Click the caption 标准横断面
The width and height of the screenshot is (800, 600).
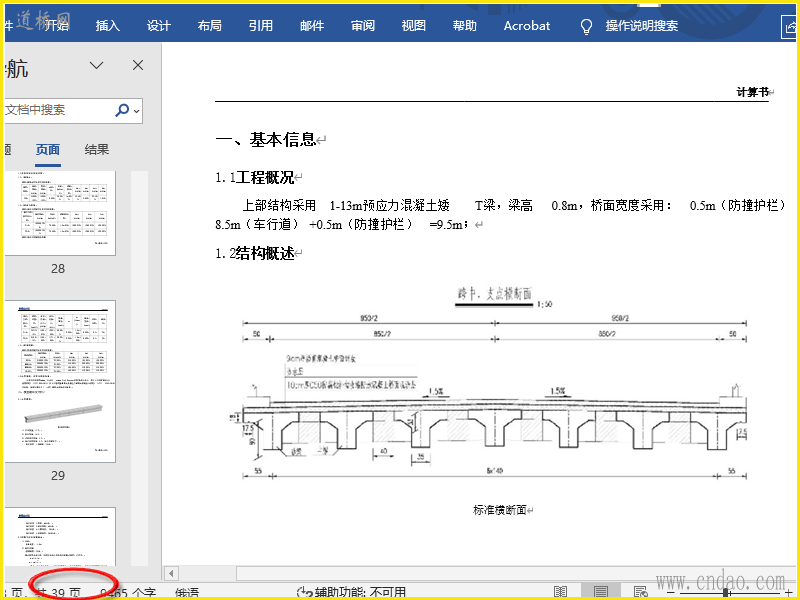(x=499, y=510)
